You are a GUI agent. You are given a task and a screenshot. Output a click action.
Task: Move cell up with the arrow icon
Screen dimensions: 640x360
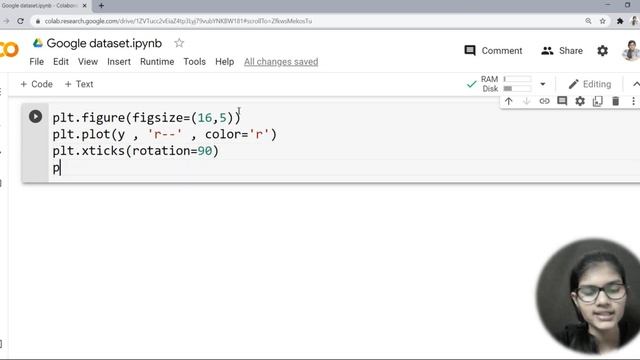(508, 101)
